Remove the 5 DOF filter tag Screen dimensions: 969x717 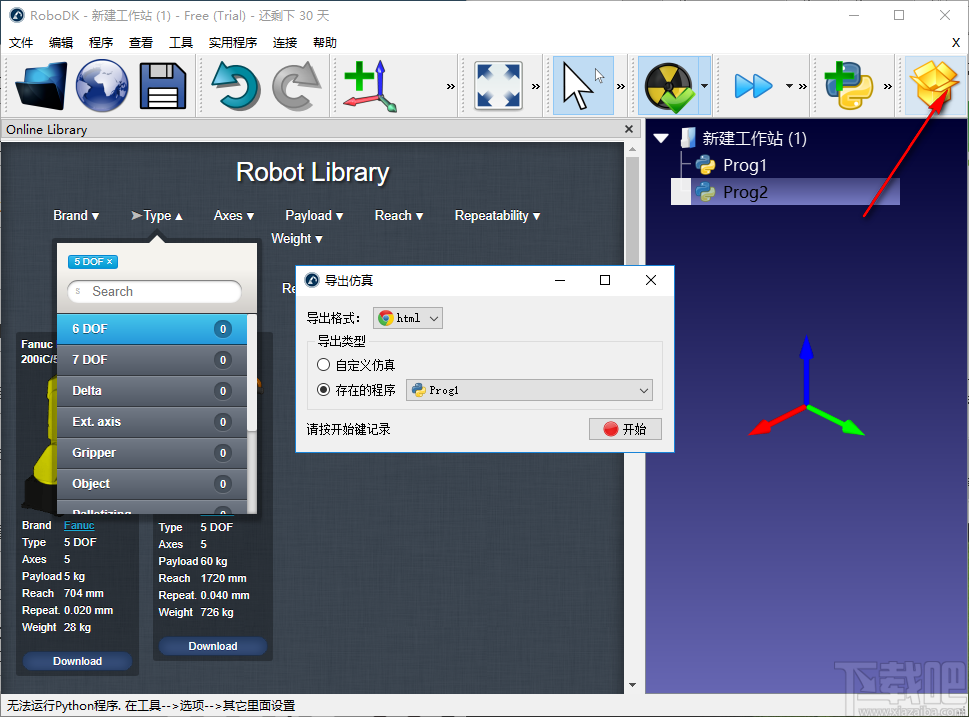[110, 262]
